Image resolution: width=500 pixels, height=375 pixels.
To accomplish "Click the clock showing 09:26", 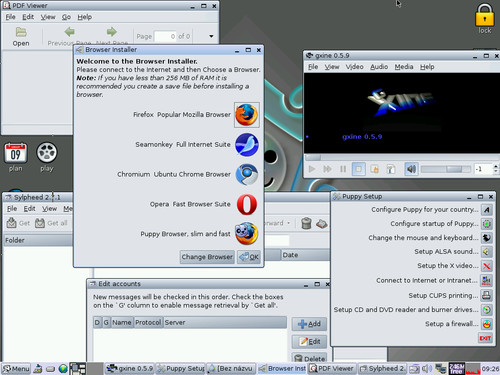I will pyautogui.click(x=490, y=369).
